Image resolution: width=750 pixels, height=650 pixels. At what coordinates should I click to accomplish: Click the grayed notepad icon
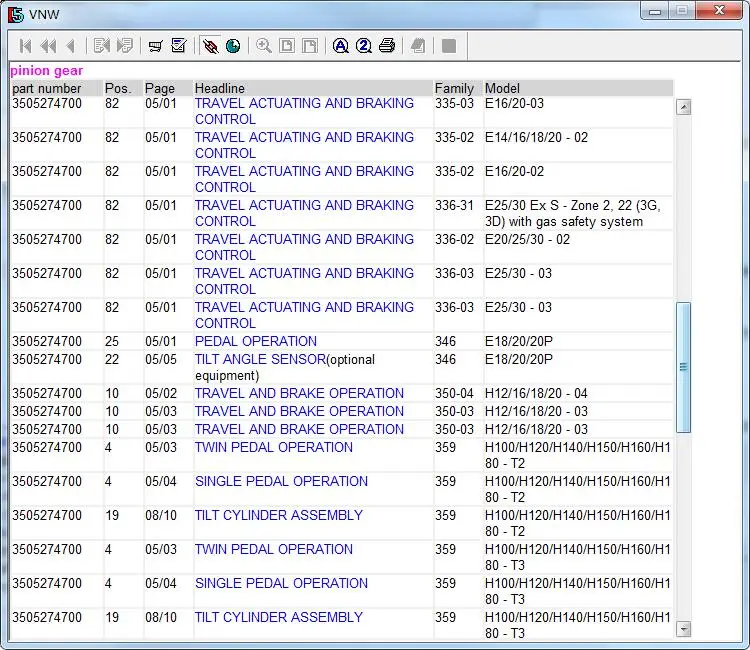click(x=418, y=46)
